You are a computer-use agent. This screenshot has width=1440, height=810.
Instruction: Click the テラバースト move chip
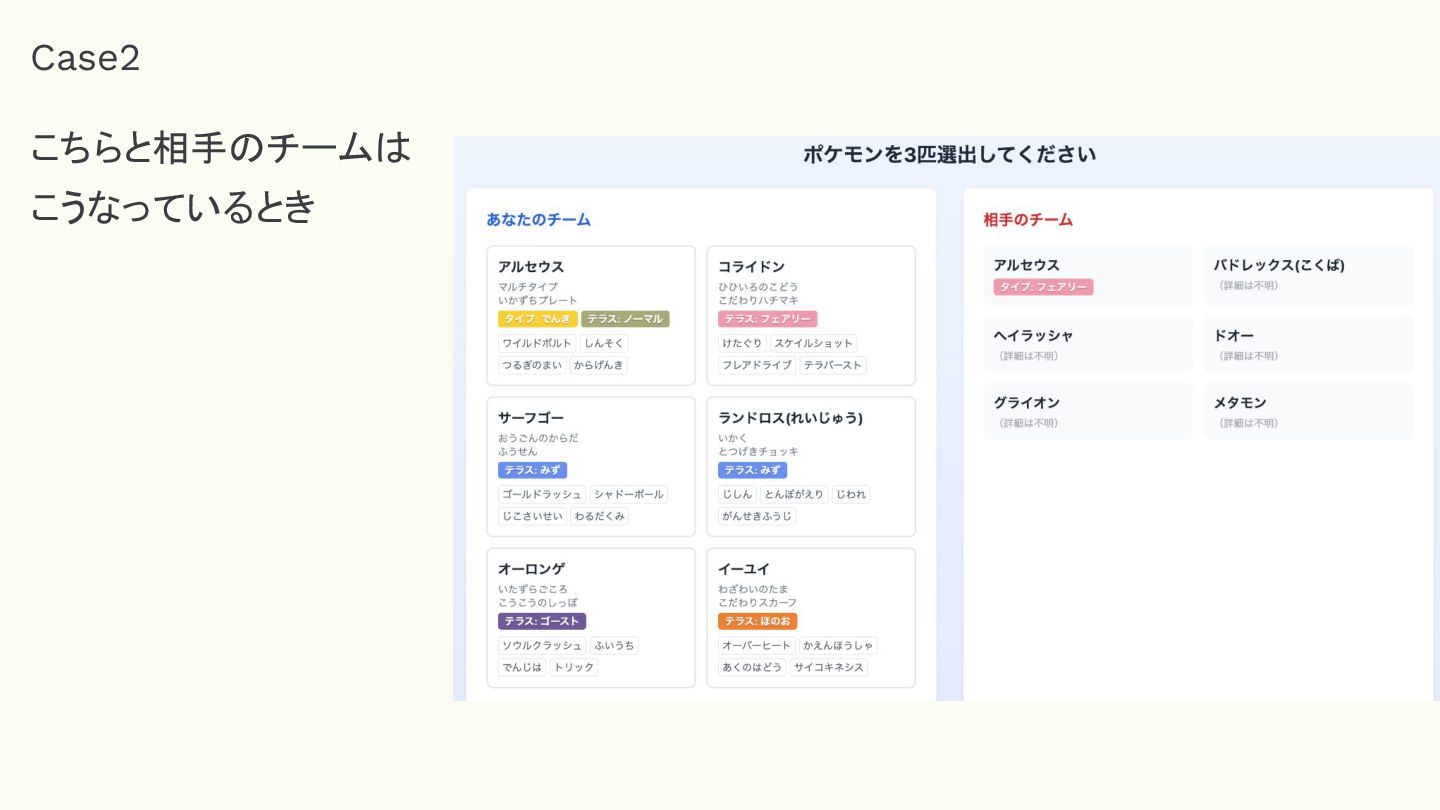833,365
